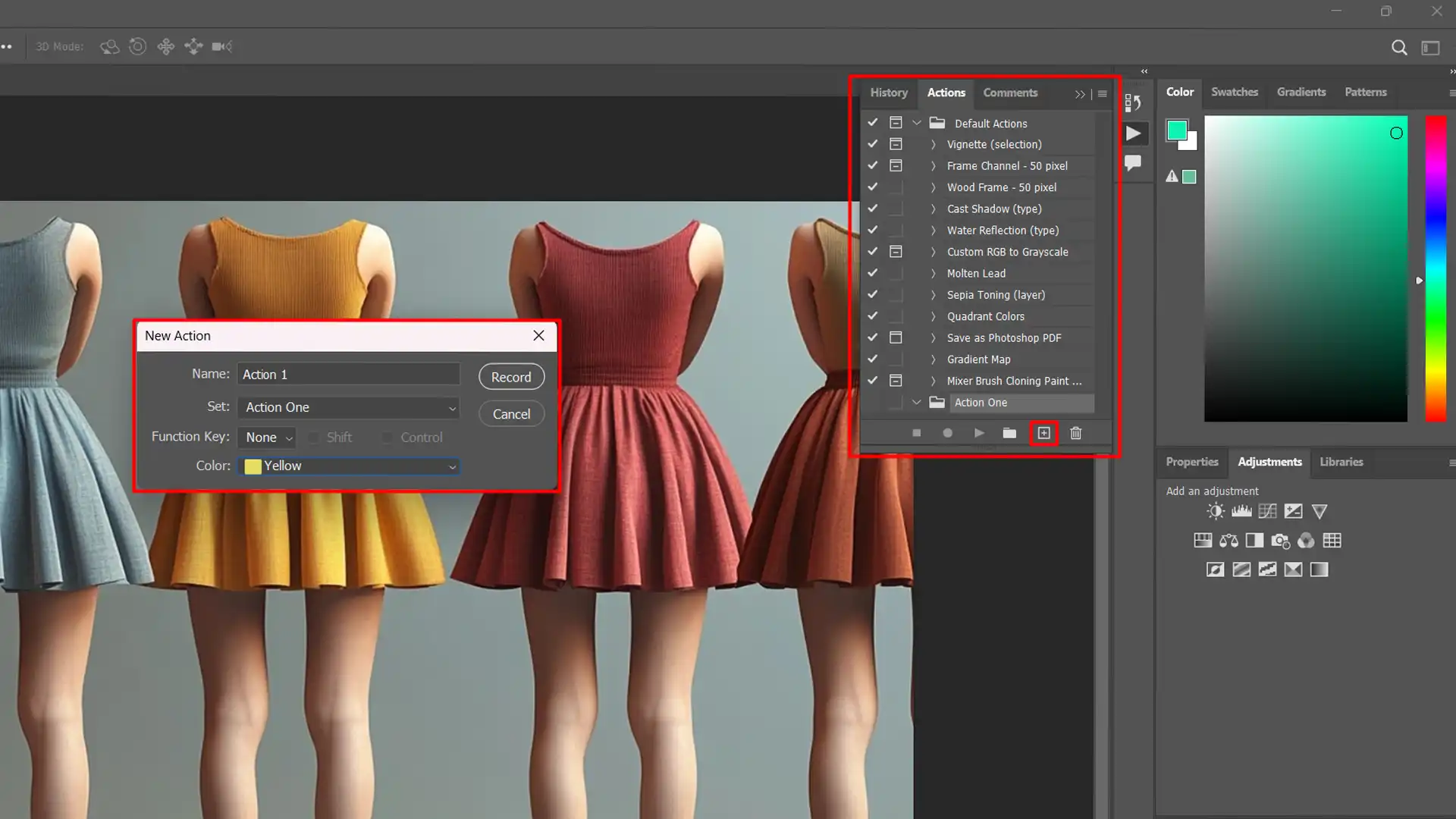This screenshot has height=819, width=1456.
Task: Expand the Mixer Brush Cloning Paint action
Action: 934,381
